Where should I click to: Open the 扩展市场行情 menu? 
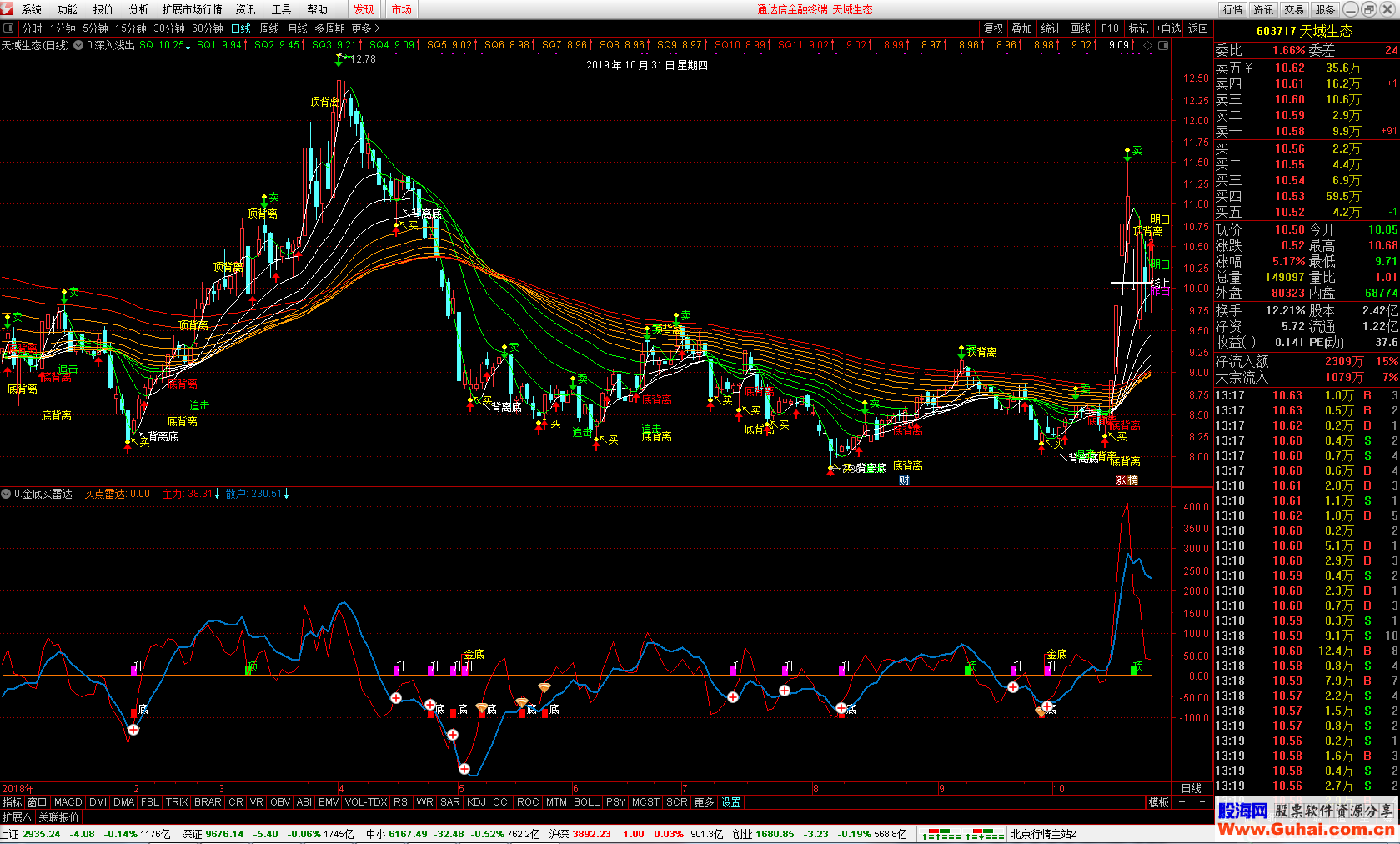click(x=193, y=9)
